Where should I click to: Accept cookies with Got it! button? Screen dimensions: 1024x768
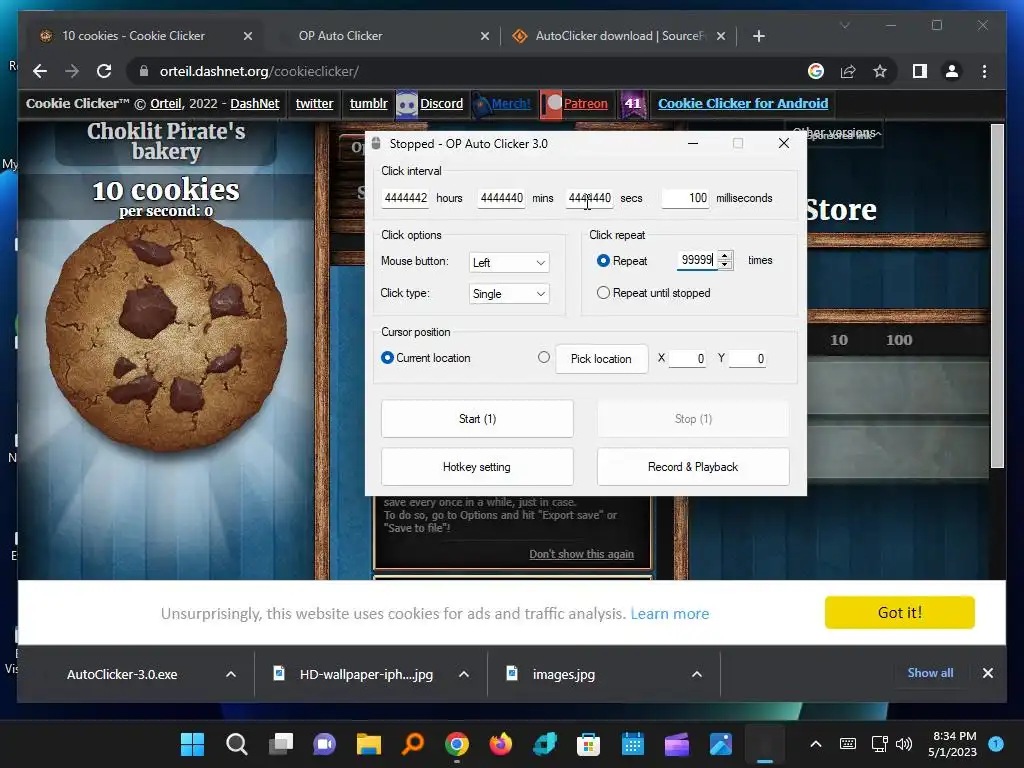click(899, 613)
